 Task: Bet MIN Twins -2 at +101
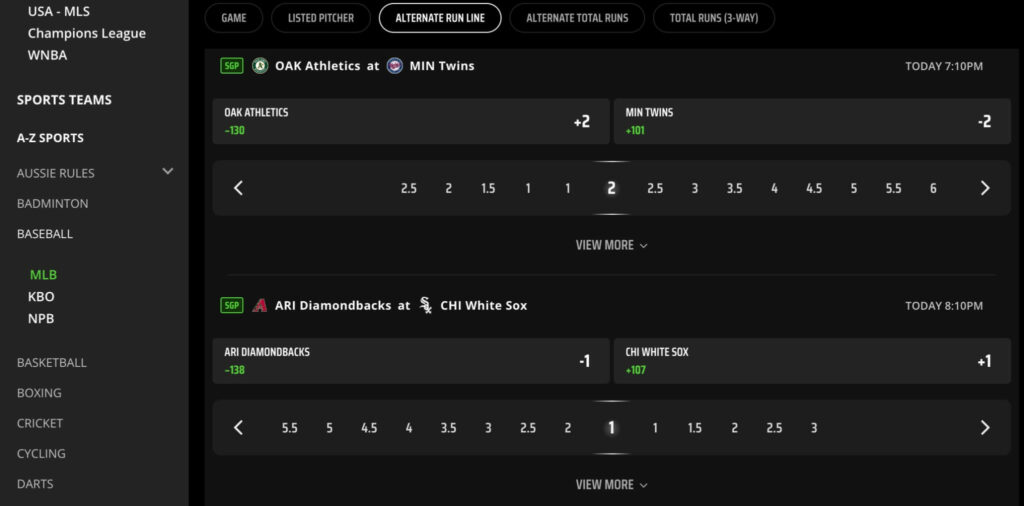pos(812,121)
